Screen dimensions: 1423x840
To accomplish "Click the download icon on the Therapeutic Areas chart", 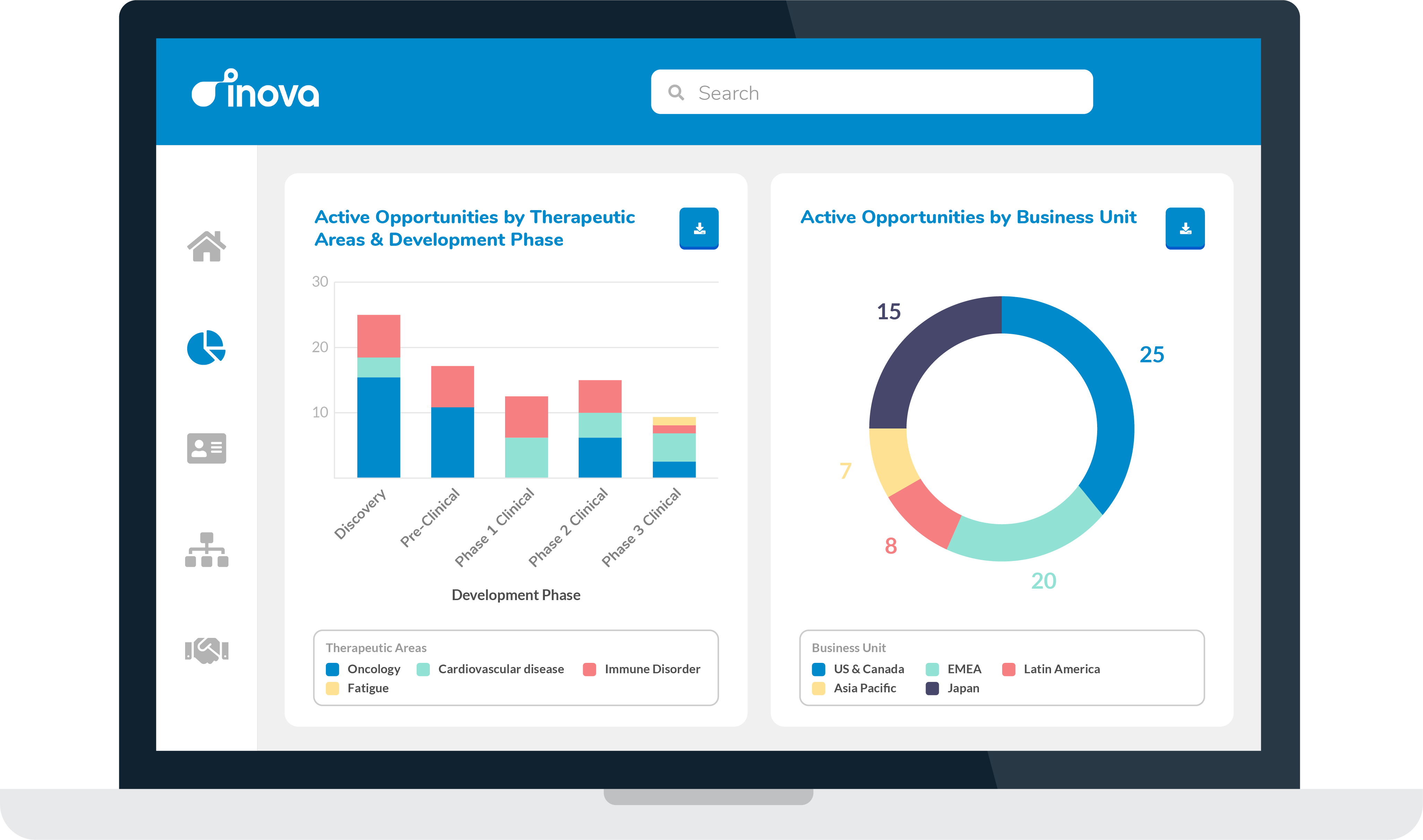I will pyautogui.click(x=699, y=229).
